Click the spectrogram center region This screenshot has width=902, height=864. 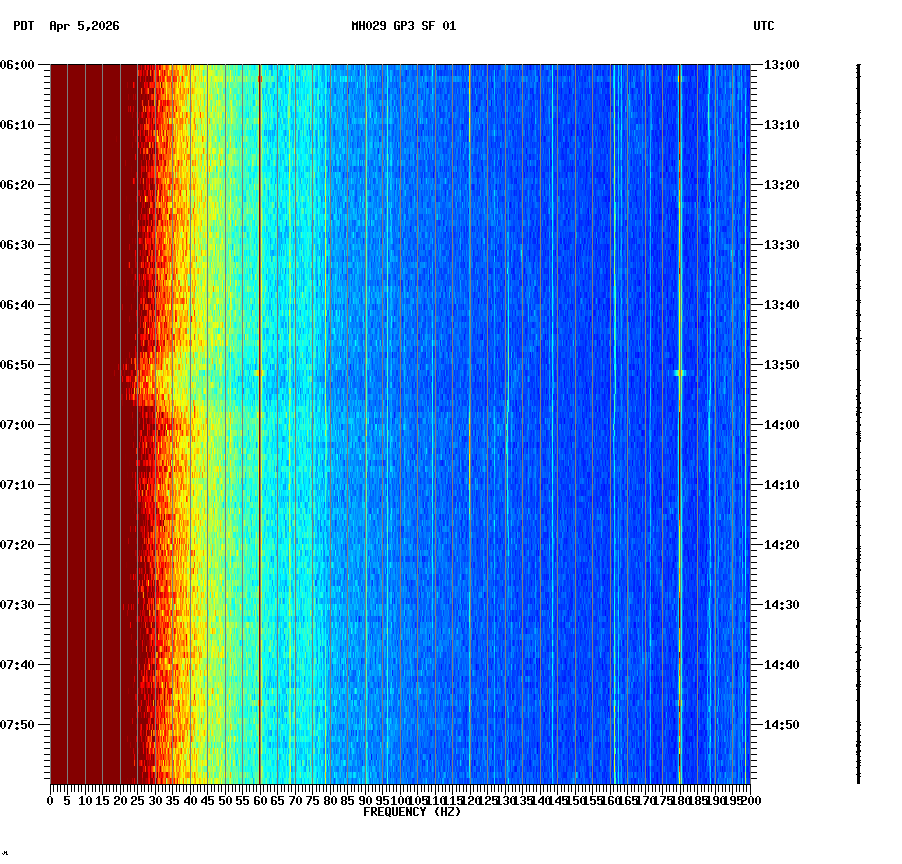coord(400,425)
